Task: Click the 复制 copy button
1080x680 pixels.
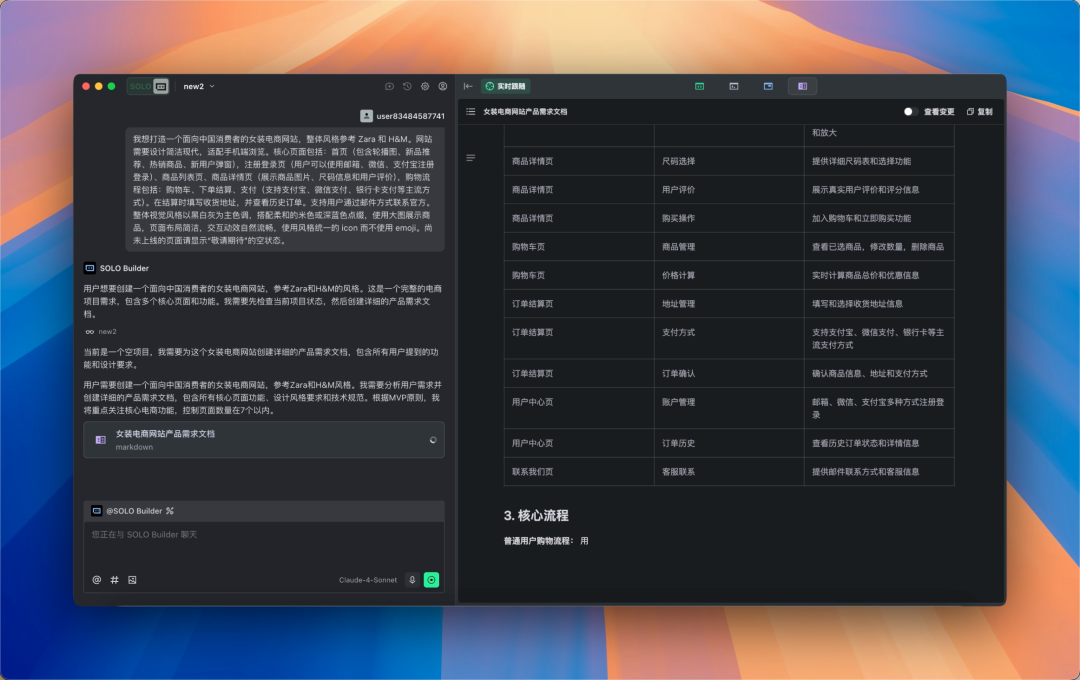Action: 979,112
